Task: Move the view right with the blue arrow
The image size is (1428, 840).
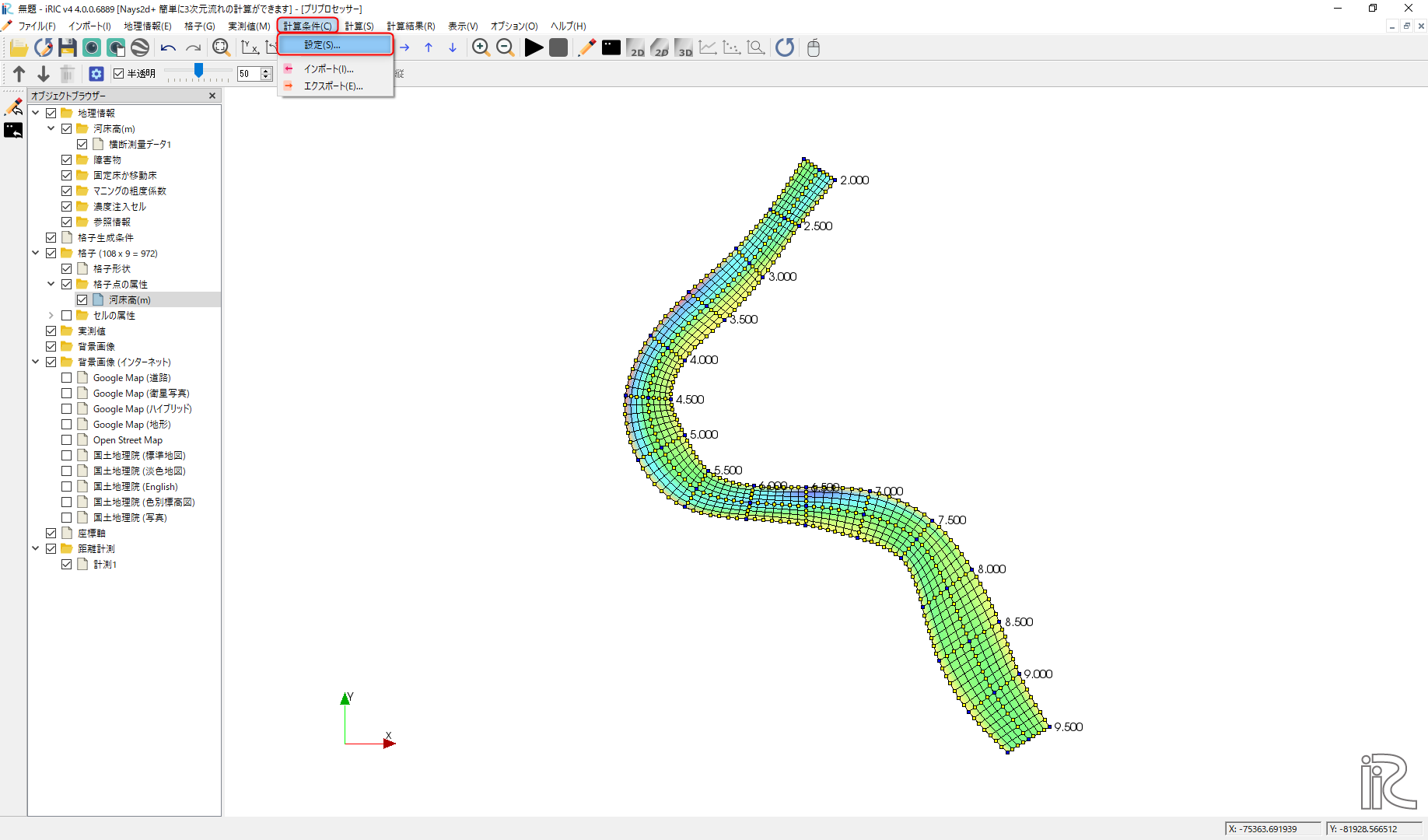Action: tap(404, 48)
